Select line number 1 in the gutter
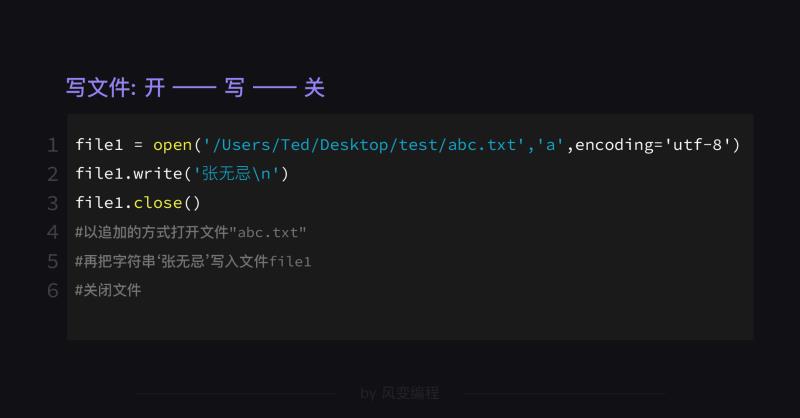The width and height of the screenshot is (800, 418). coord(52,145)
